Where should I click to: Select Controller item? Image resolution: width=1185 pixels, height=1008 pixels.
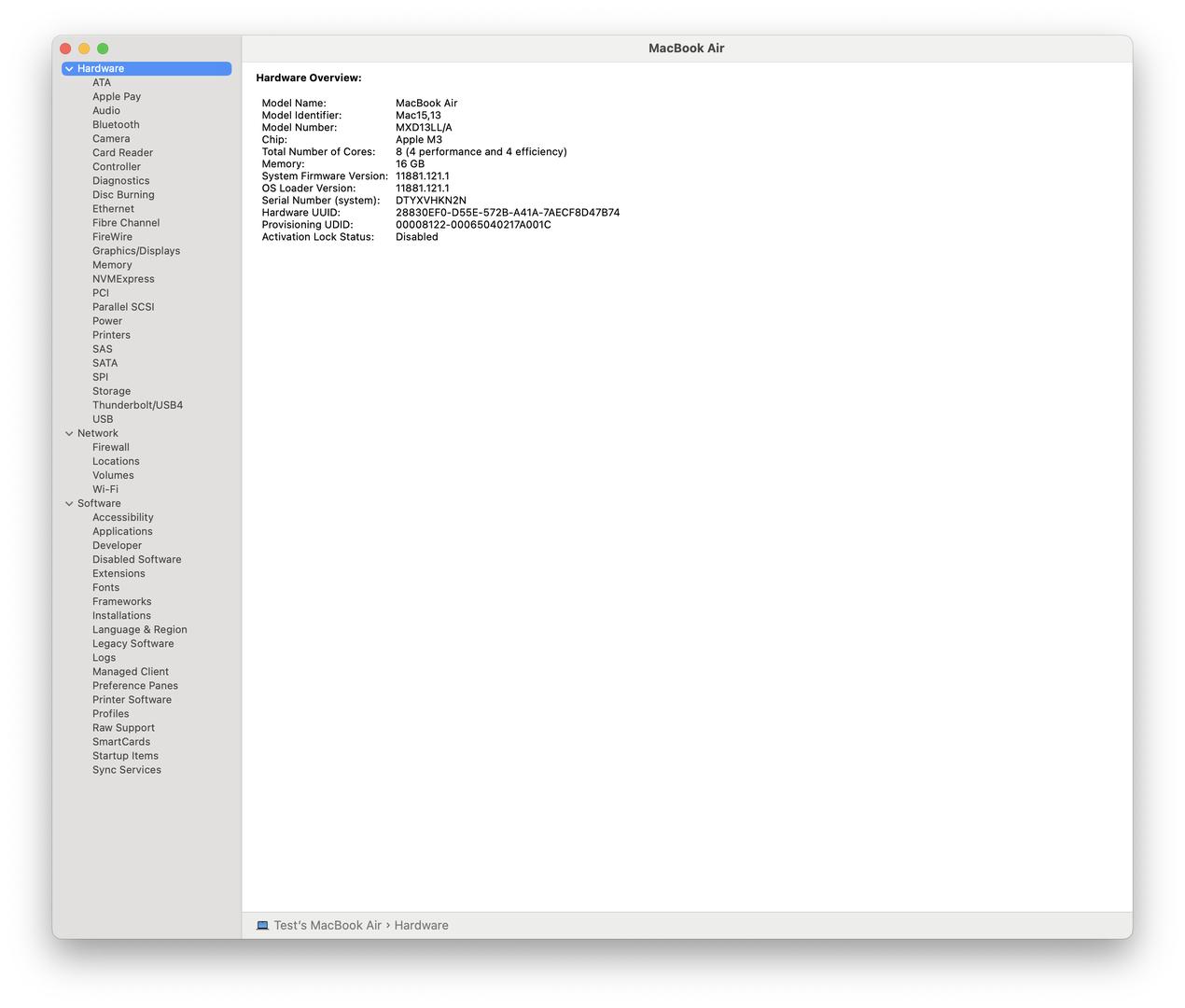click(x=117, y=167)
